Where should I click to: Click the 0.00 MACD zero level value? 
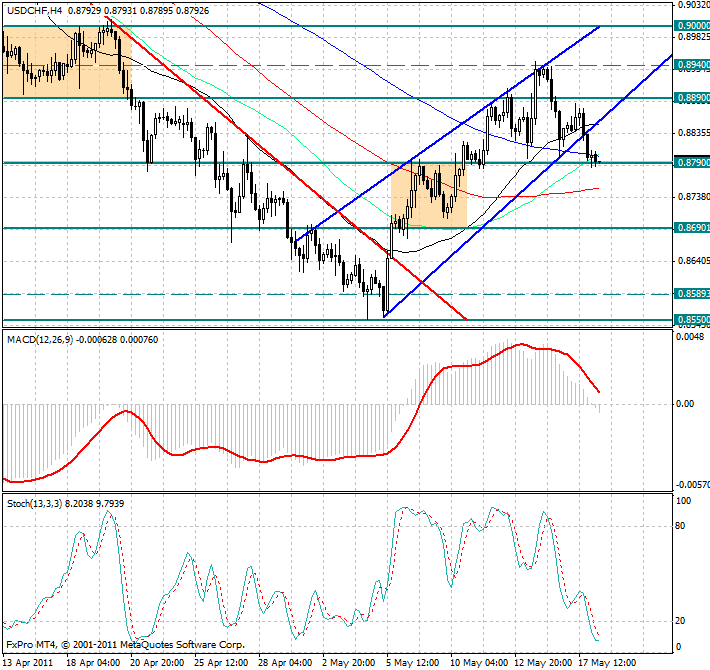click(685, 404)
